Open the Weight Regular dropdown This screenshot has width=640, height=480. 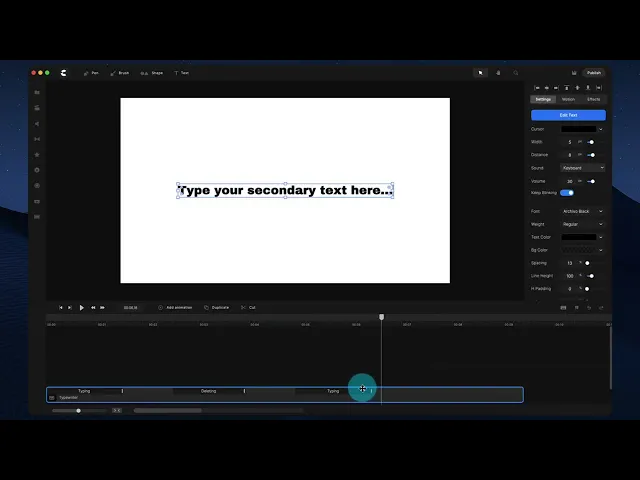point(582,224)
